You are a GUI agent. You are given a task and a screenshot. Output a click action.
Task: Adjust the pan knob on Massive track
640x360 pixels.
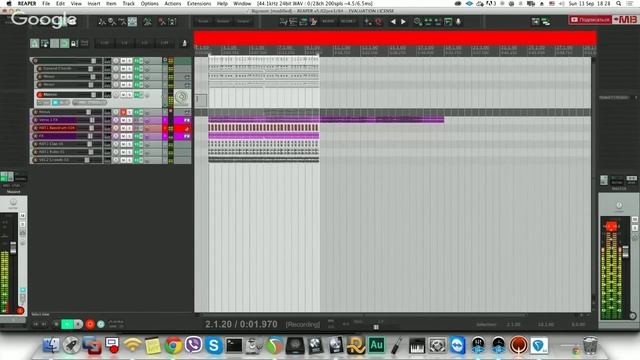click(116, 95)
